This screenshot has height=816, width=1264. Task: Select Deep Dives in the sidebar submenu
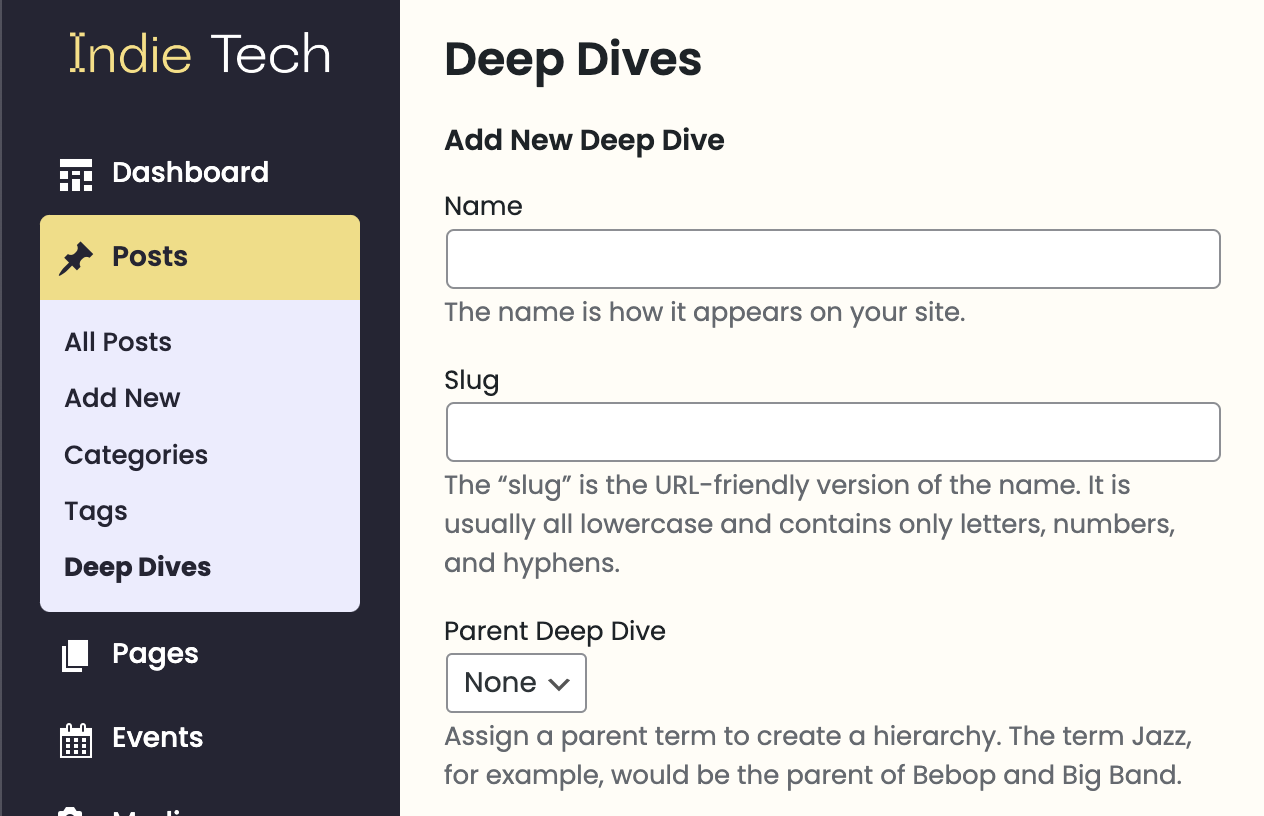tap(137, 567)
